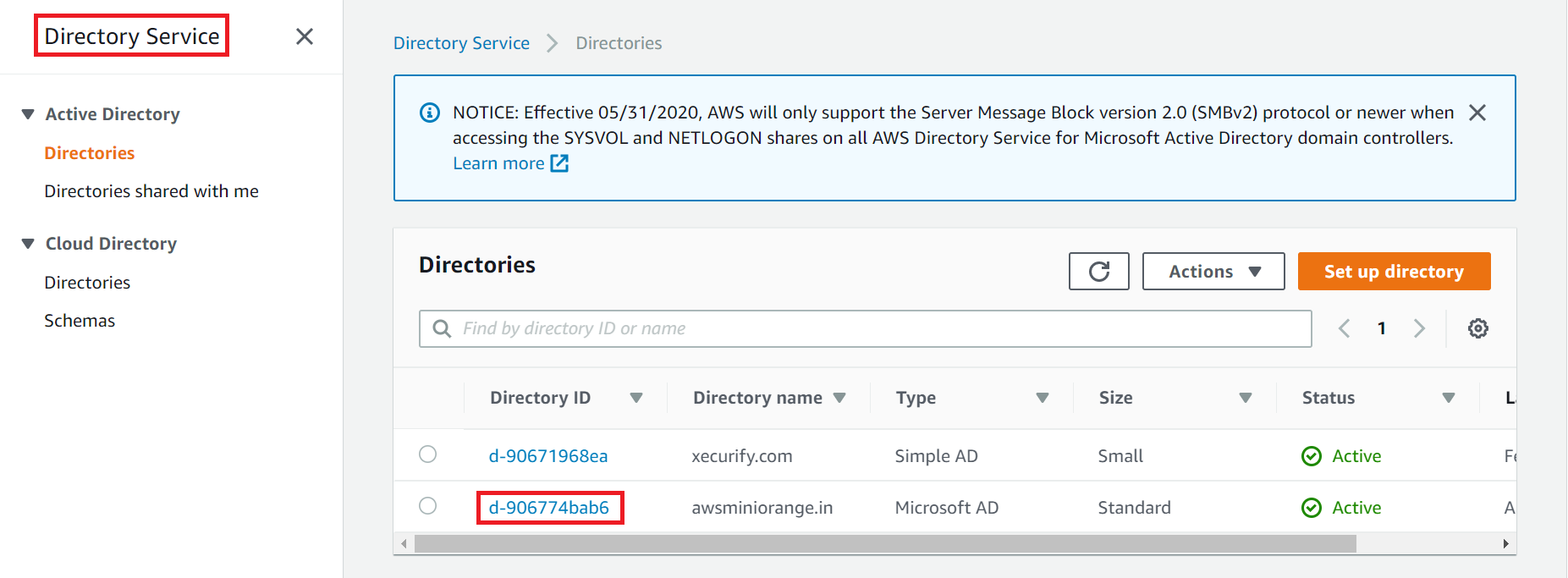Click Simple AD type cell

(x=937, y=456)
